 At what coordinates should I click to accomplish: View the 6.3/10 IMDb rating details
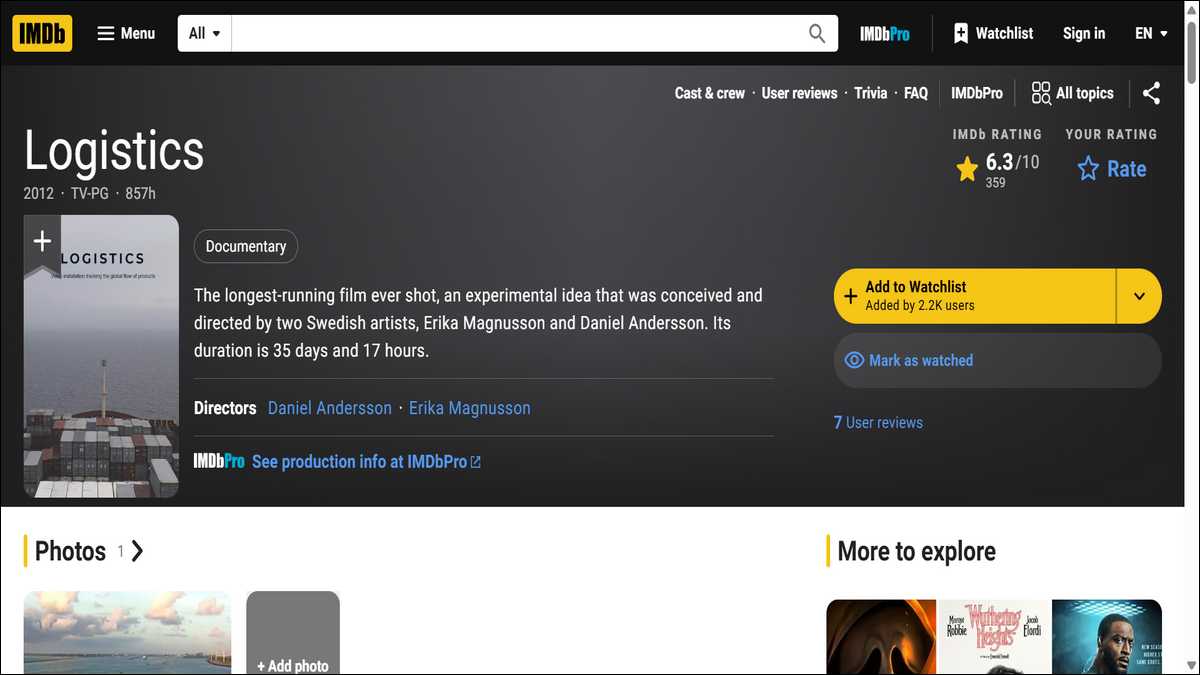tap(997, 168)
